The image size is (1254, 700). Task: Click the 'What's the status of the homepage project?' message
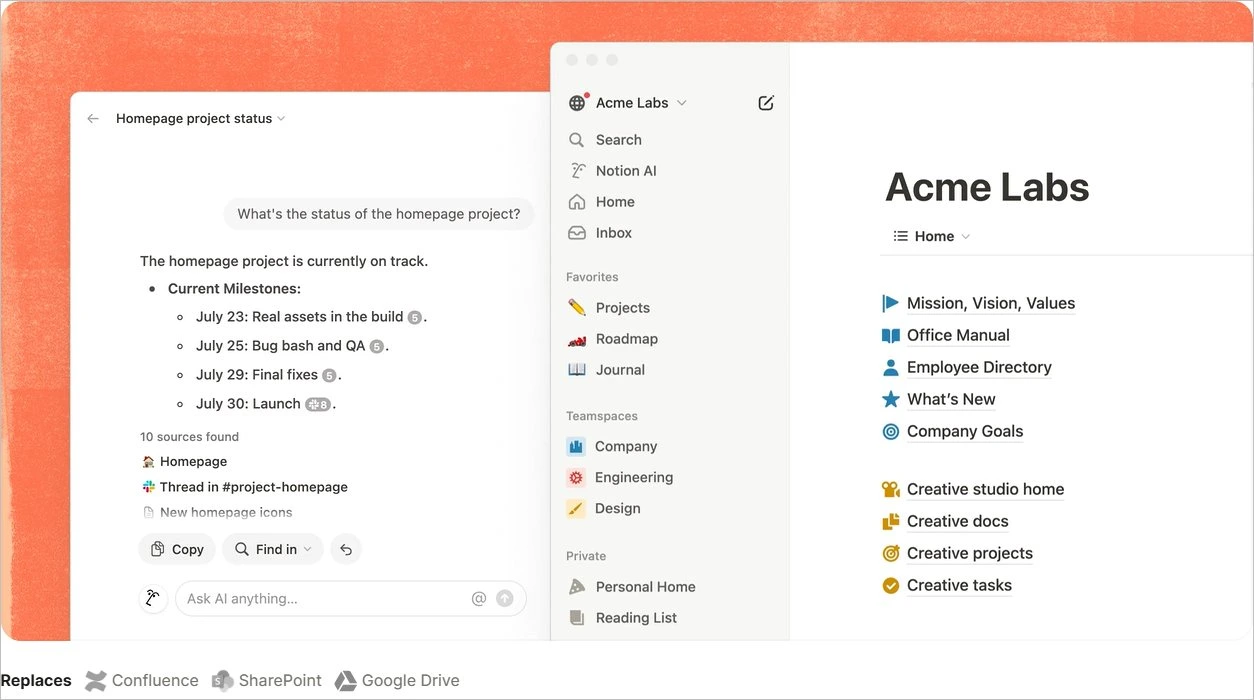point(379,214)
